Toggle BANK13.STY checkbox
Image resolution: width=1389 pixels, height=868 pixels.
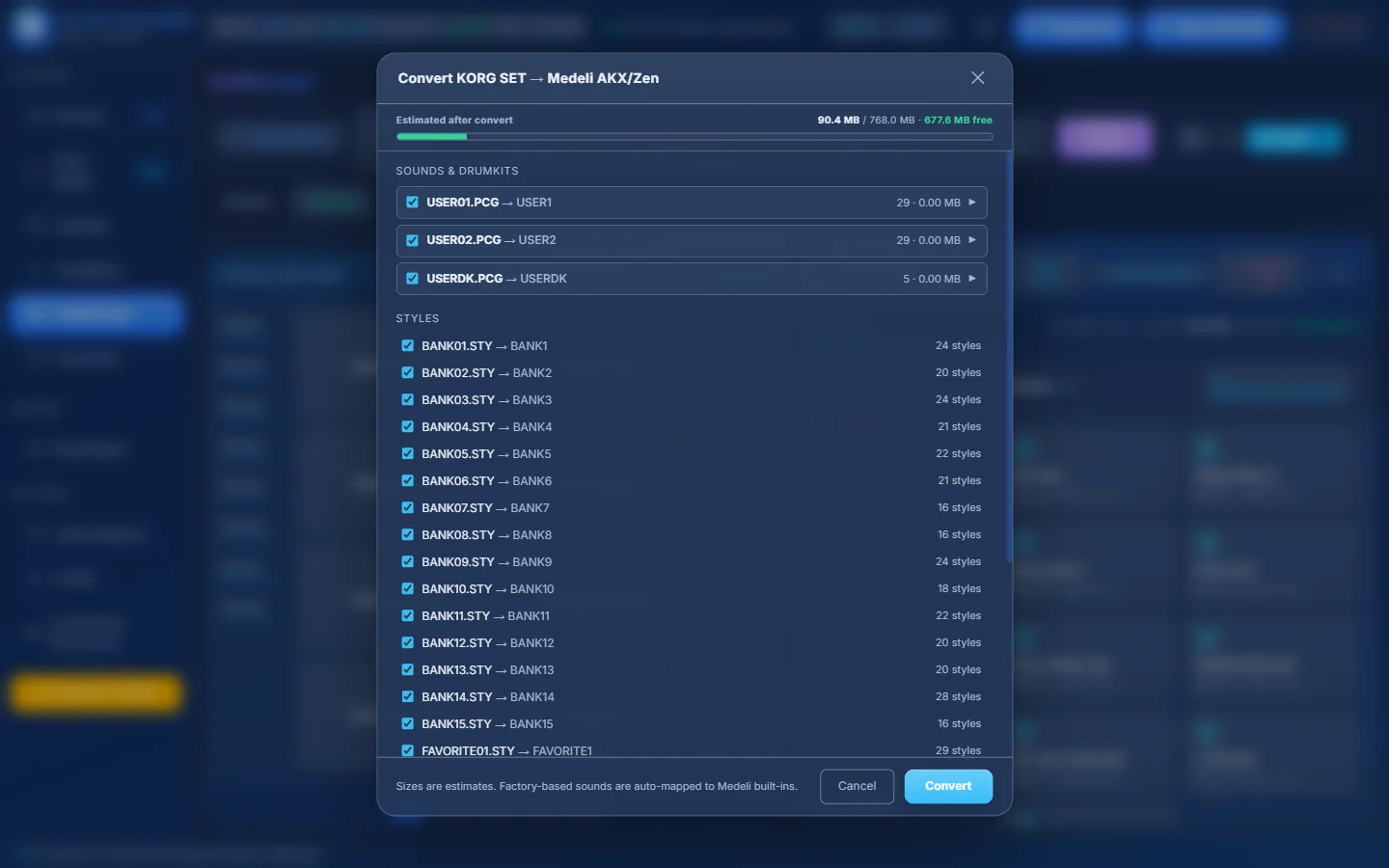click(x=407, y=669)
